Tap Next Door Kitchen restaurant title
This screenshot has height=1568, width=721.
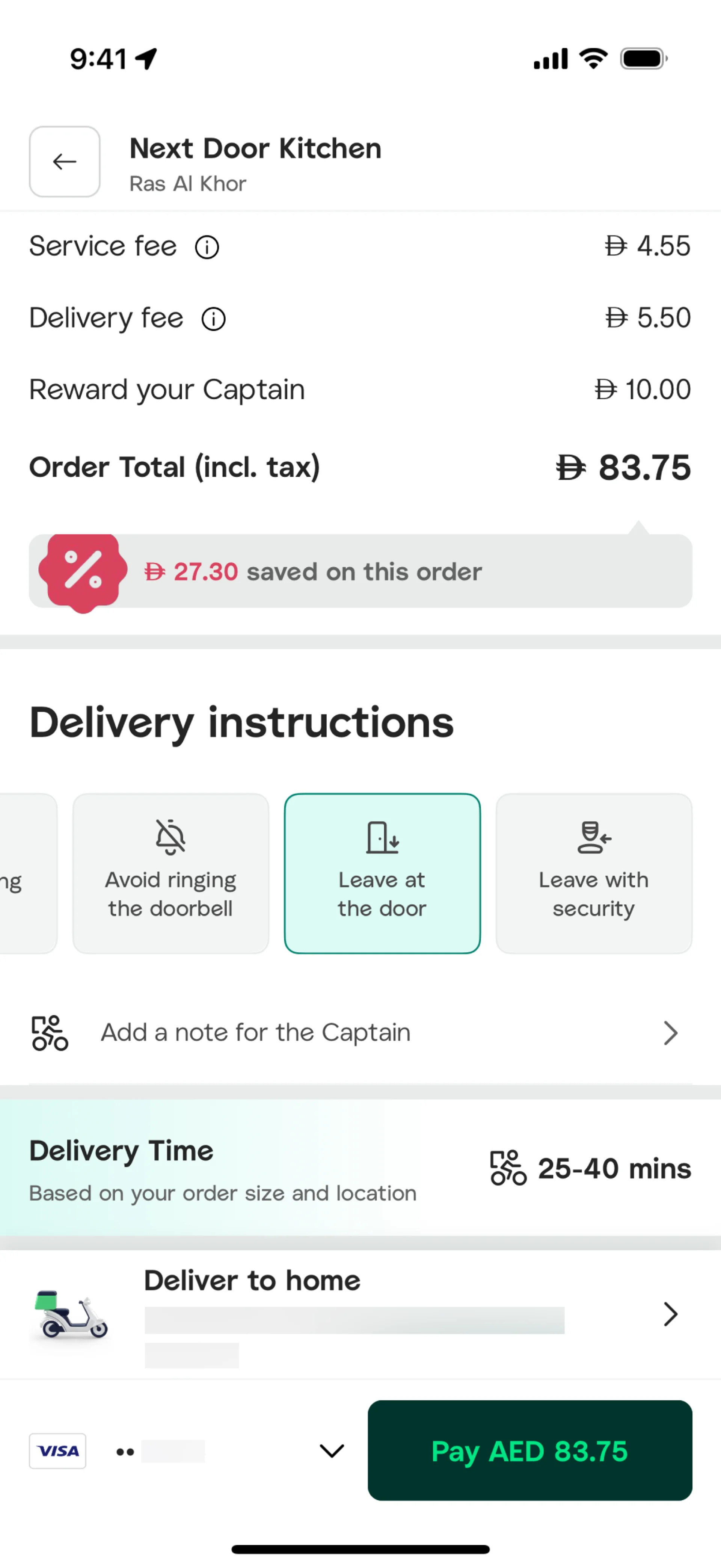point(256,149)
